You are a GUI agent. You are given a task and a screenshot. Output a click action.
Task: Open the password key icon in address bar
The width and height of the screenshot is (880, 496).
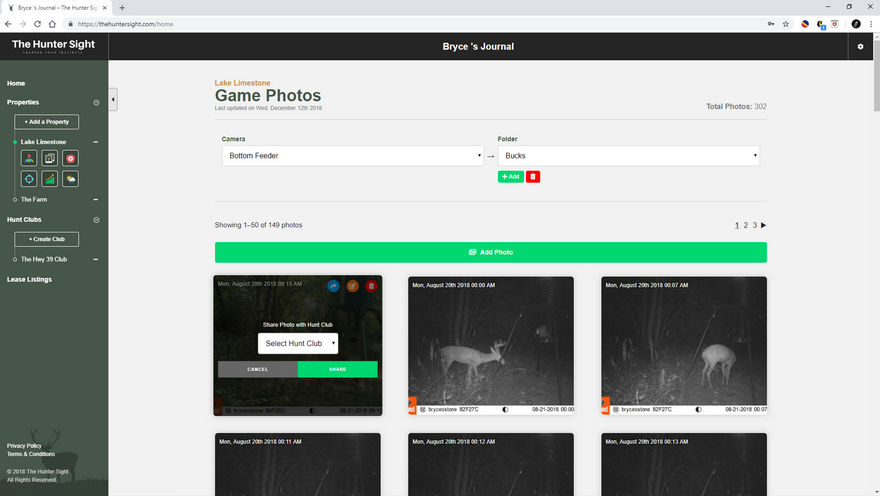pos(771,24)
